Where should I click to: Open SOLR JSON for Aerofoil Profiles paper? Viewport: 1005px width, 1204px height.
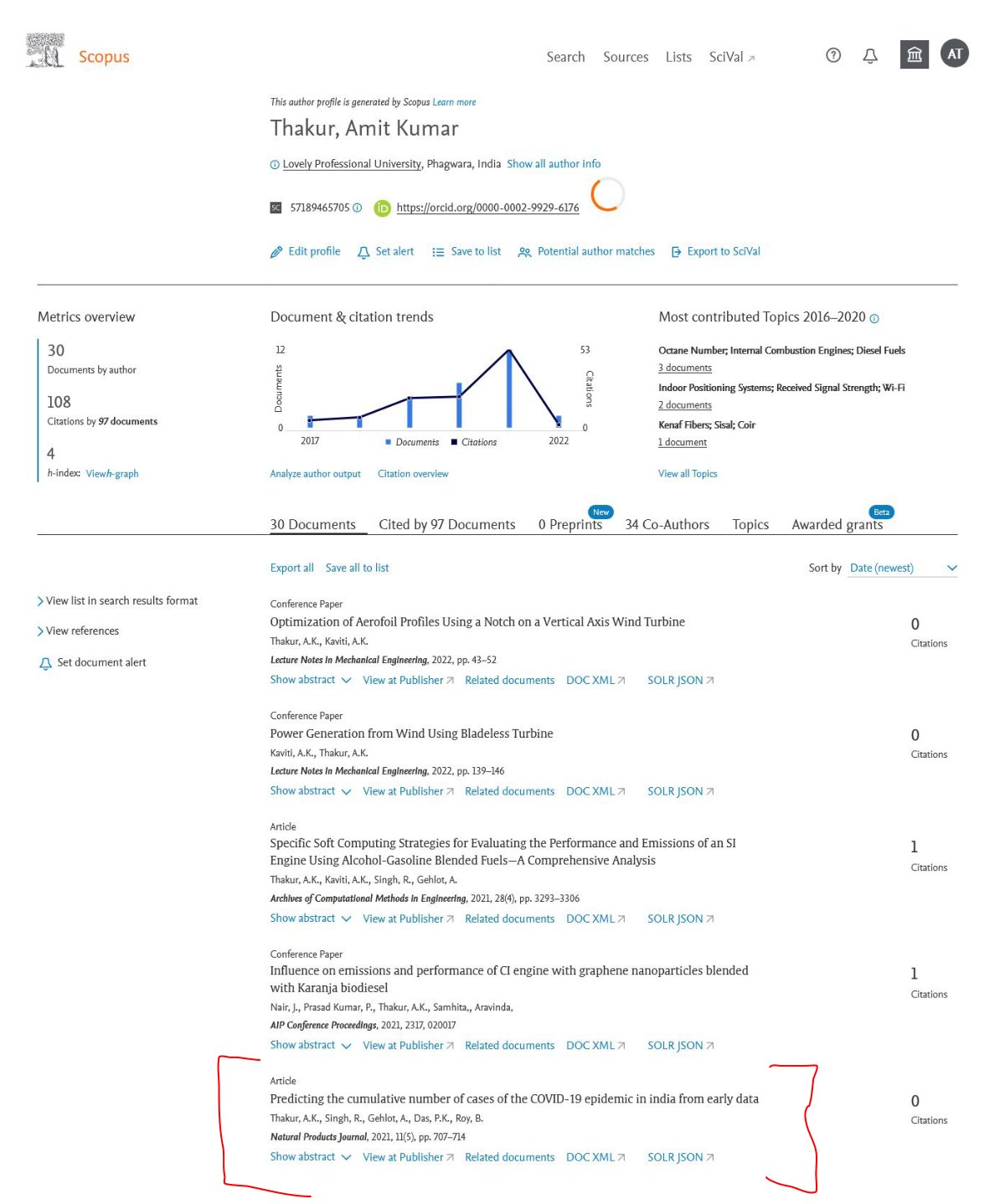pos(680,681)
